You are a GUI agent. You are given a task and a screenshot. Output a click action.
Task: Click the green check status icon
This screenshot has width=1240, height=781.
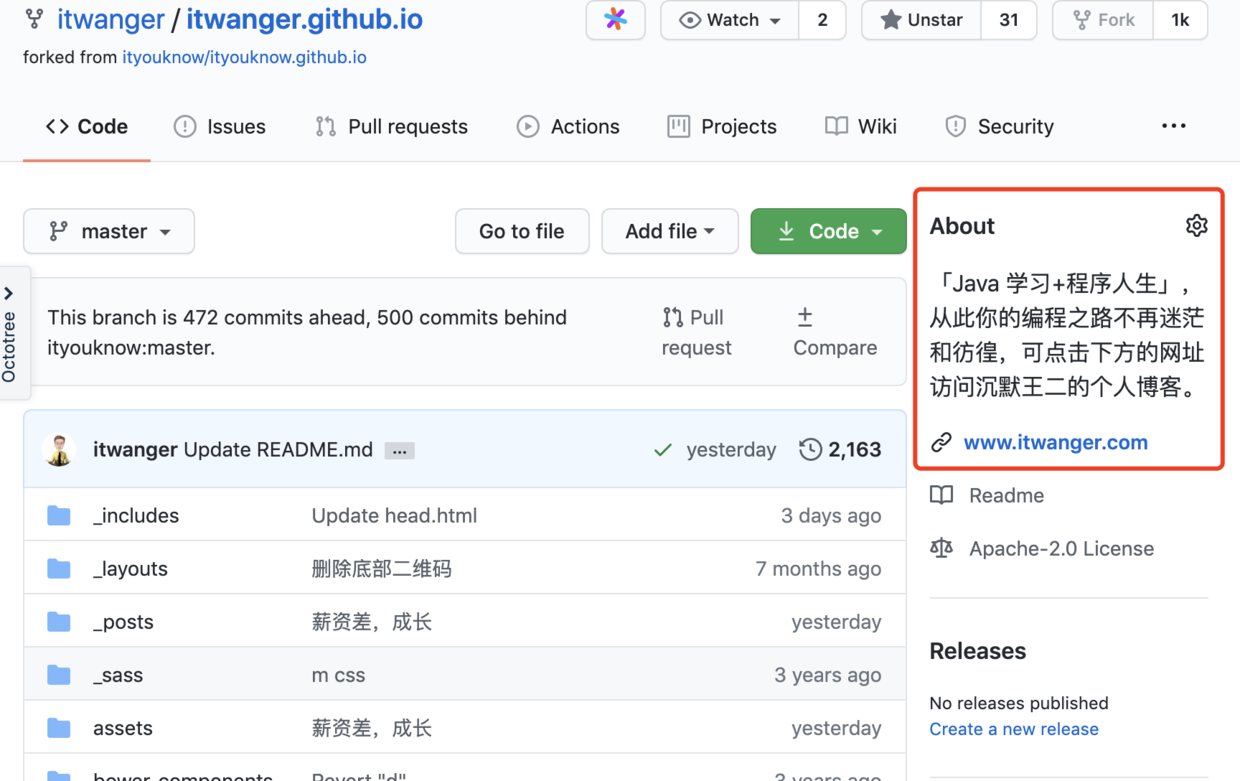coord(662,450)
